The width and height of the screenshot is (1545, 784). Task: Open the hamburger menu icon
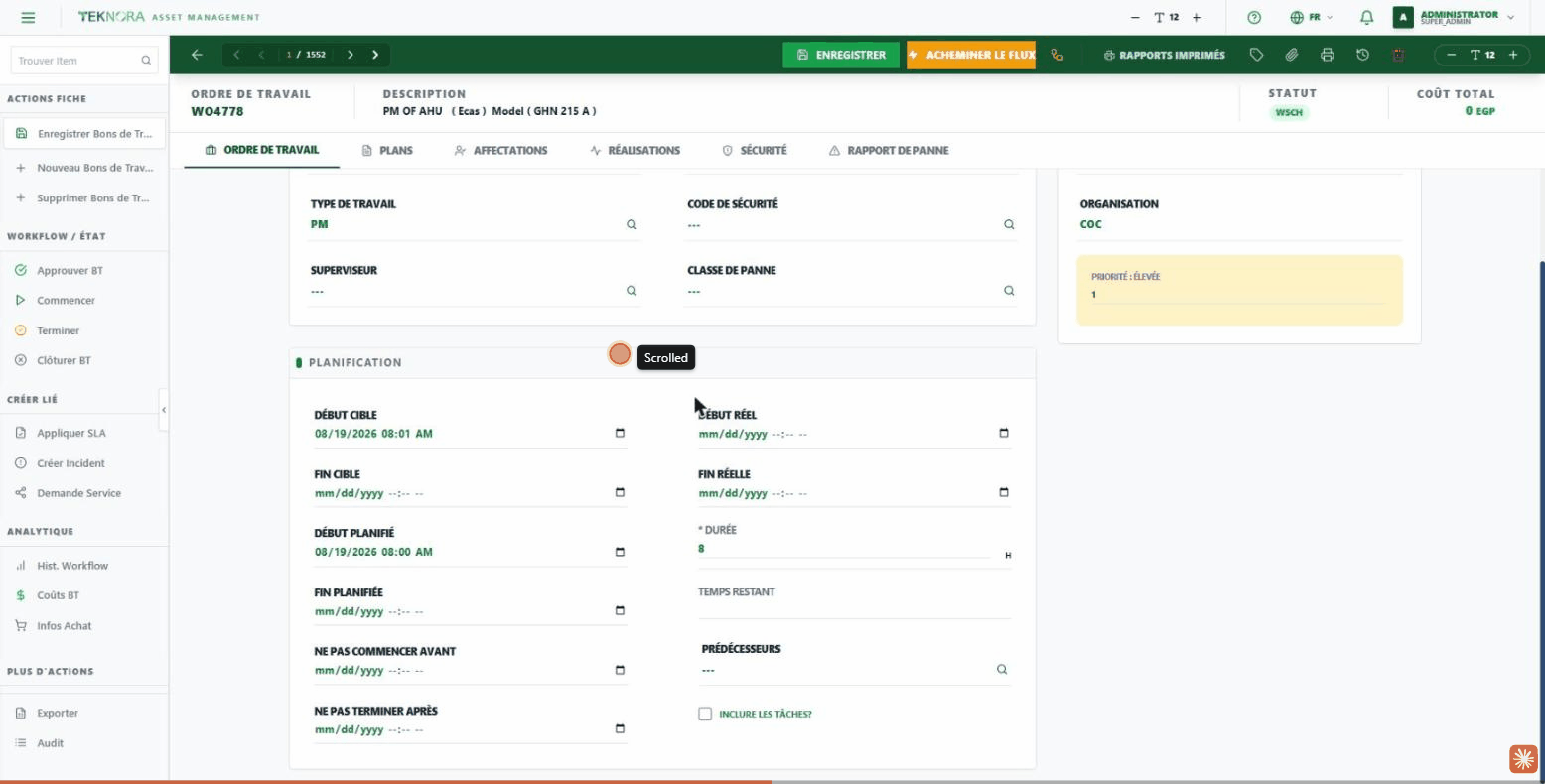(x=28, y=17)
